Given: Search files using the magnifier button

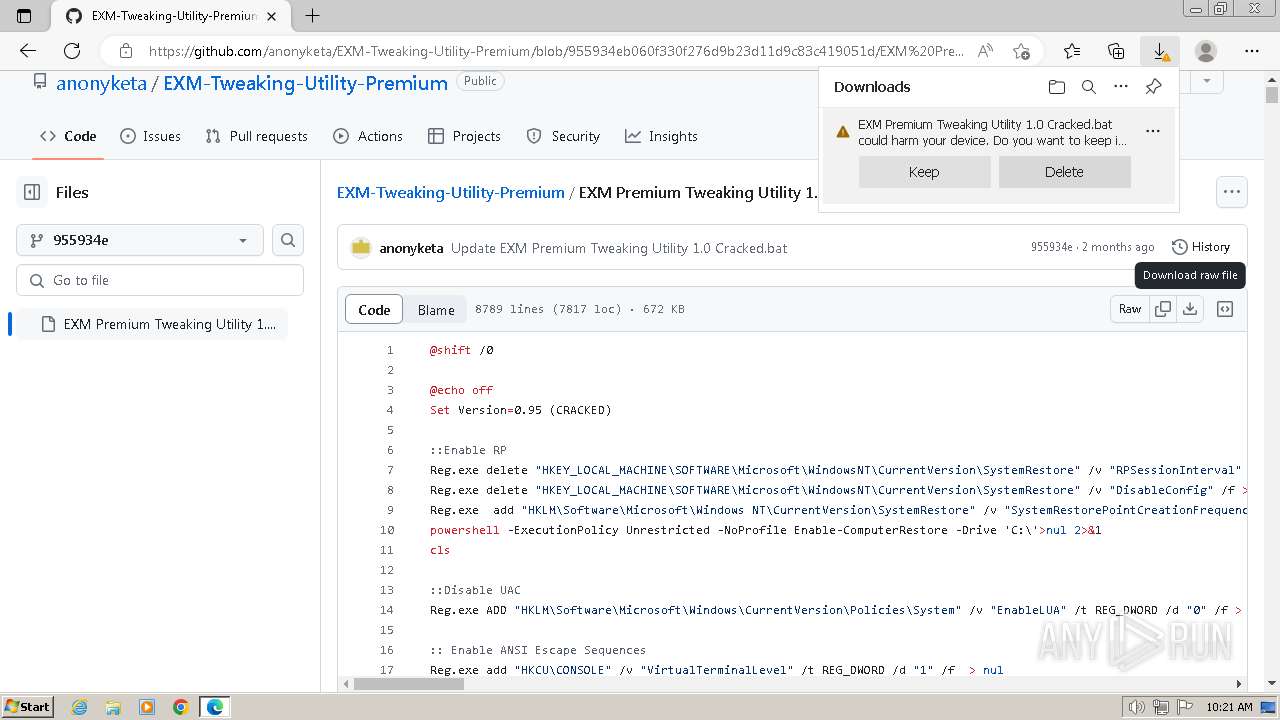Looking at the screenshot, I should click(288, 240).
